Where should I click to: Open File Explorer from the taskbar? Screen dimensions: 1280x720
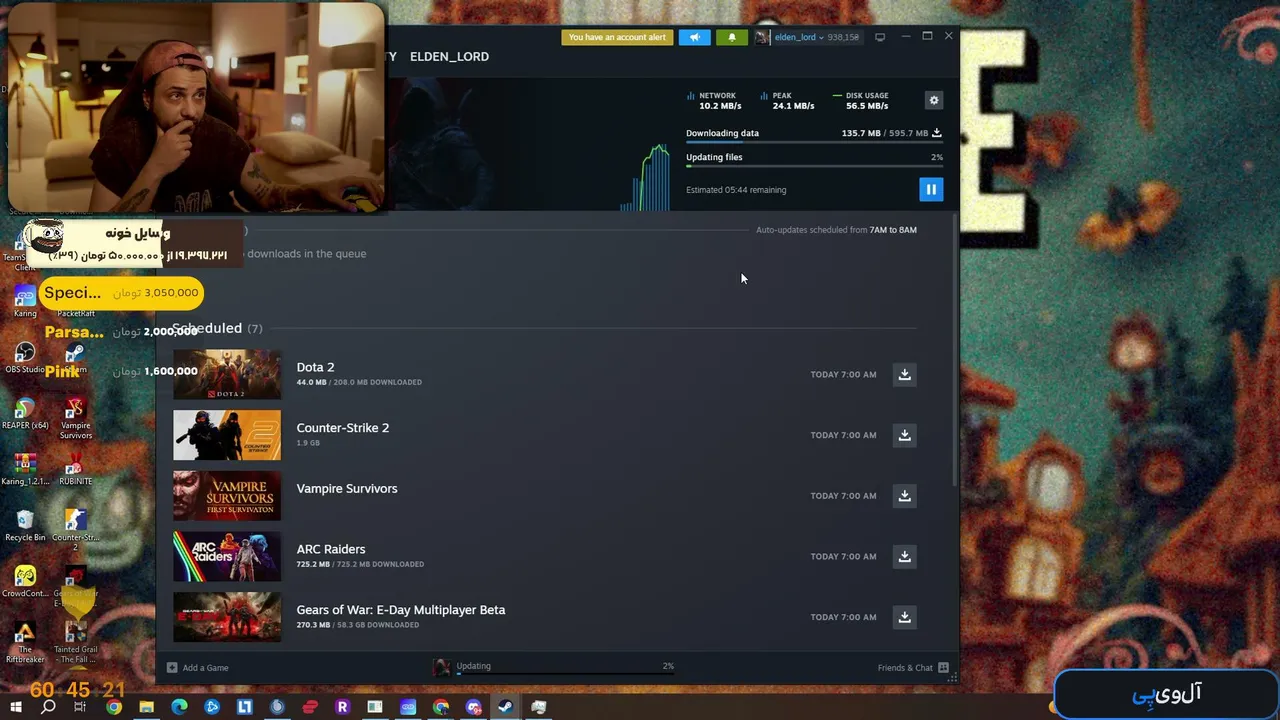pos(147,707)
